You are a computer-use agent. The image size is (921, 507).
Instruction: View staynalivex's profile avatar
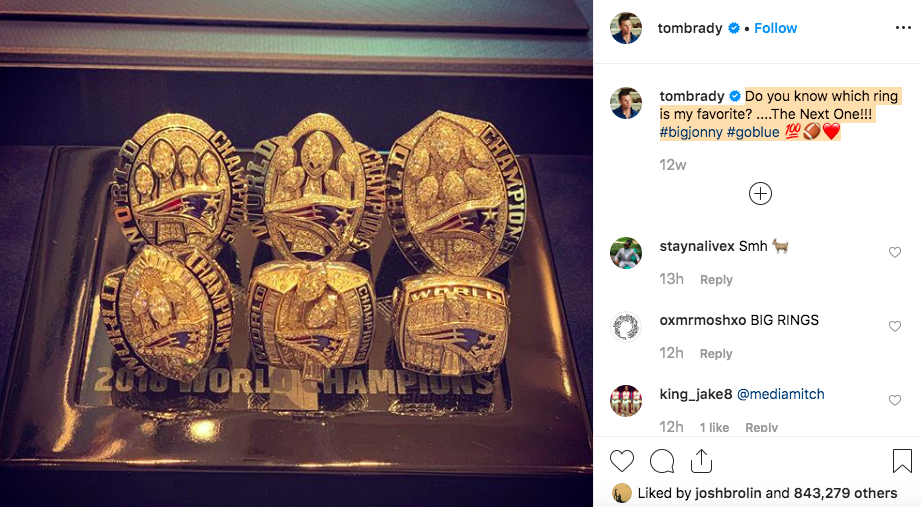click(626, 253)
